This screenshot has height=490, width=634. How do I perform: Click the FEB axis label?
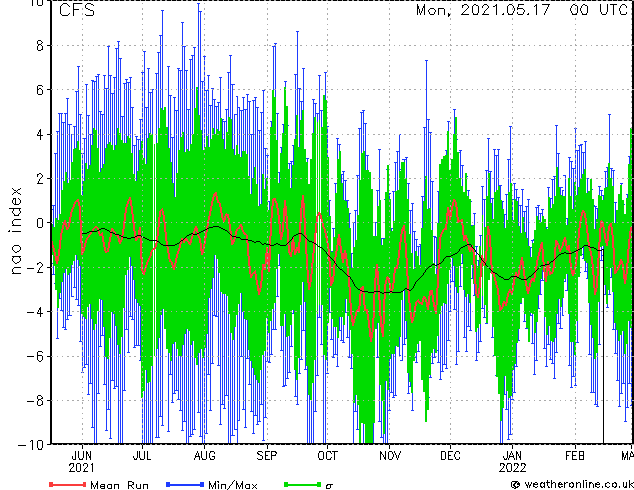(x=575, y=456)
